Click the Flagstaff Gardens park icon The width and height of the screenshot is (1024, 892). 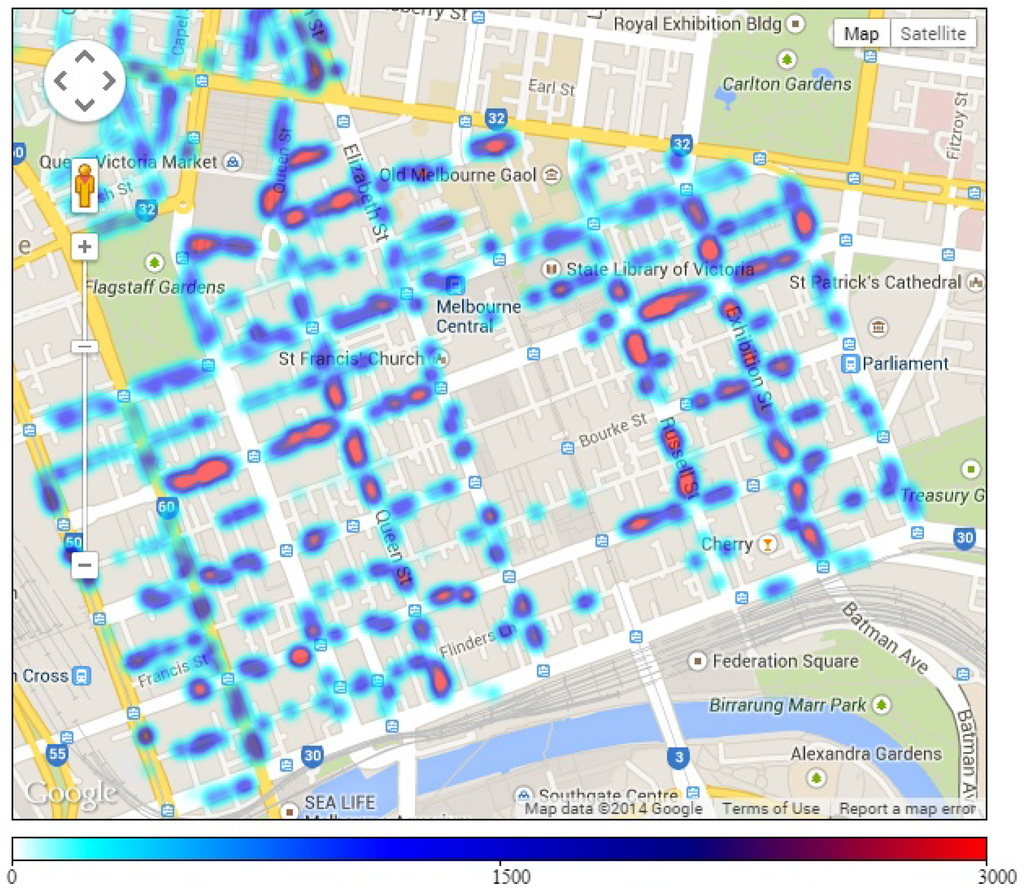tap(154, 263)
